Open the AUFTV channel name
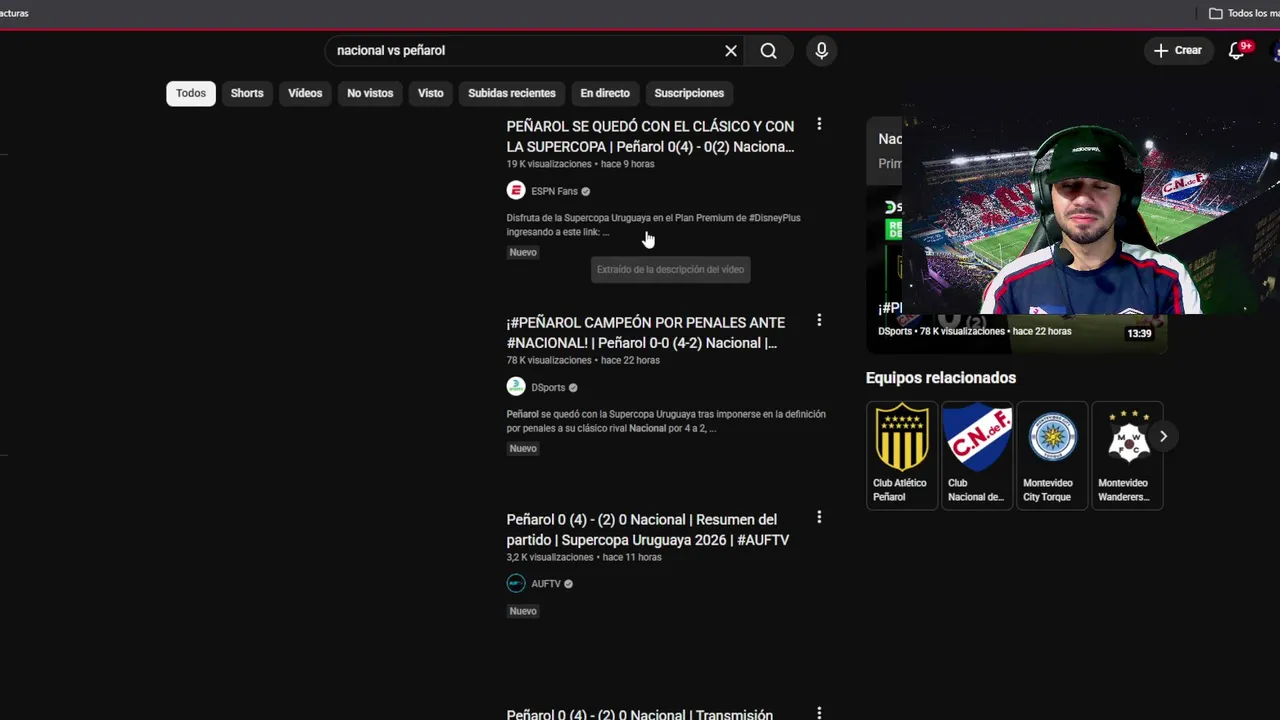The width and height of the screenshot is (1280, 720). tap(546, 584)
